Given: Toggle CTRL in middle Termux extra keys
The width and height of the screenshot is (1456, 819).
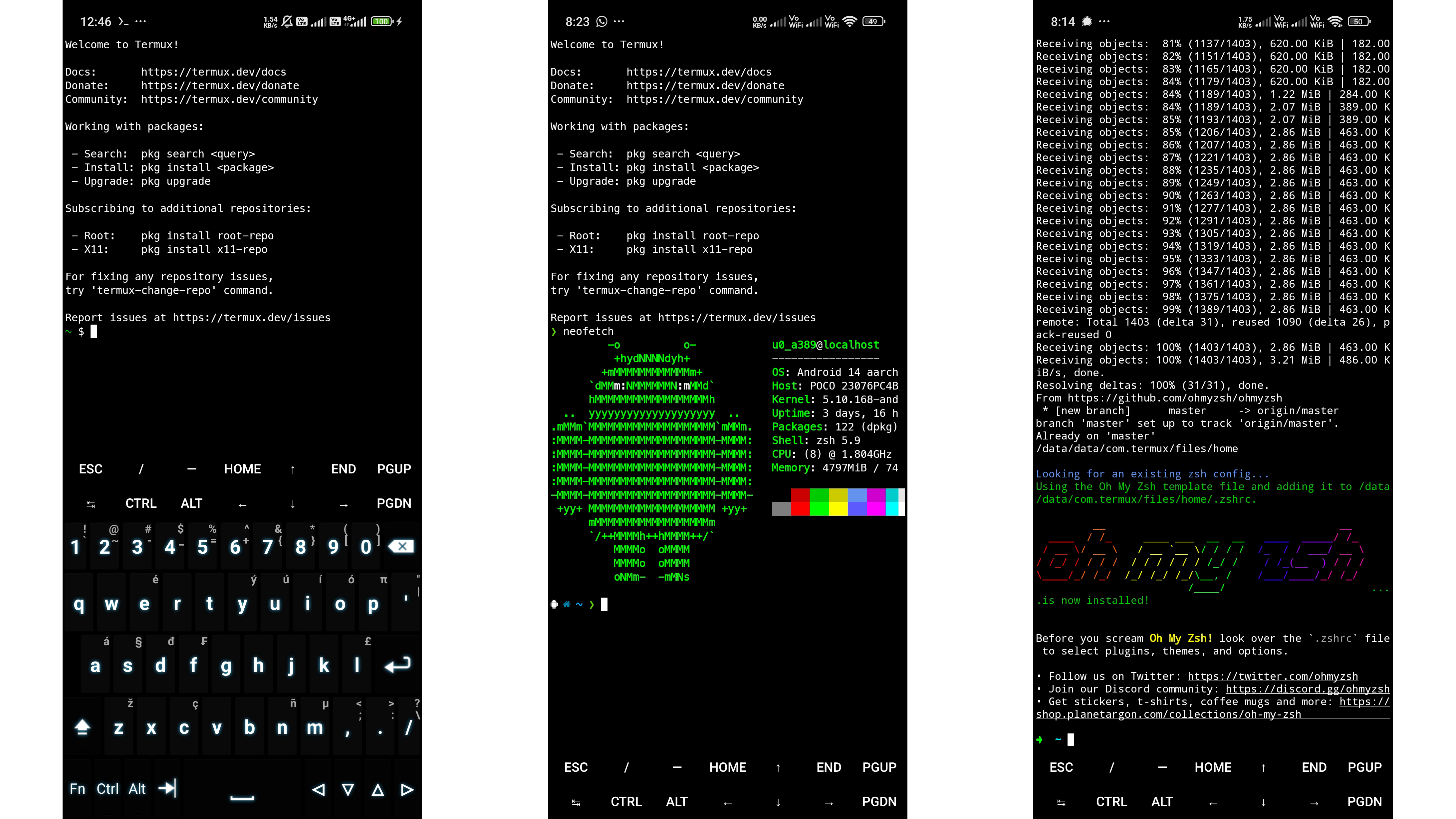Looking at the screenshot, I should [x=626, y=802].
